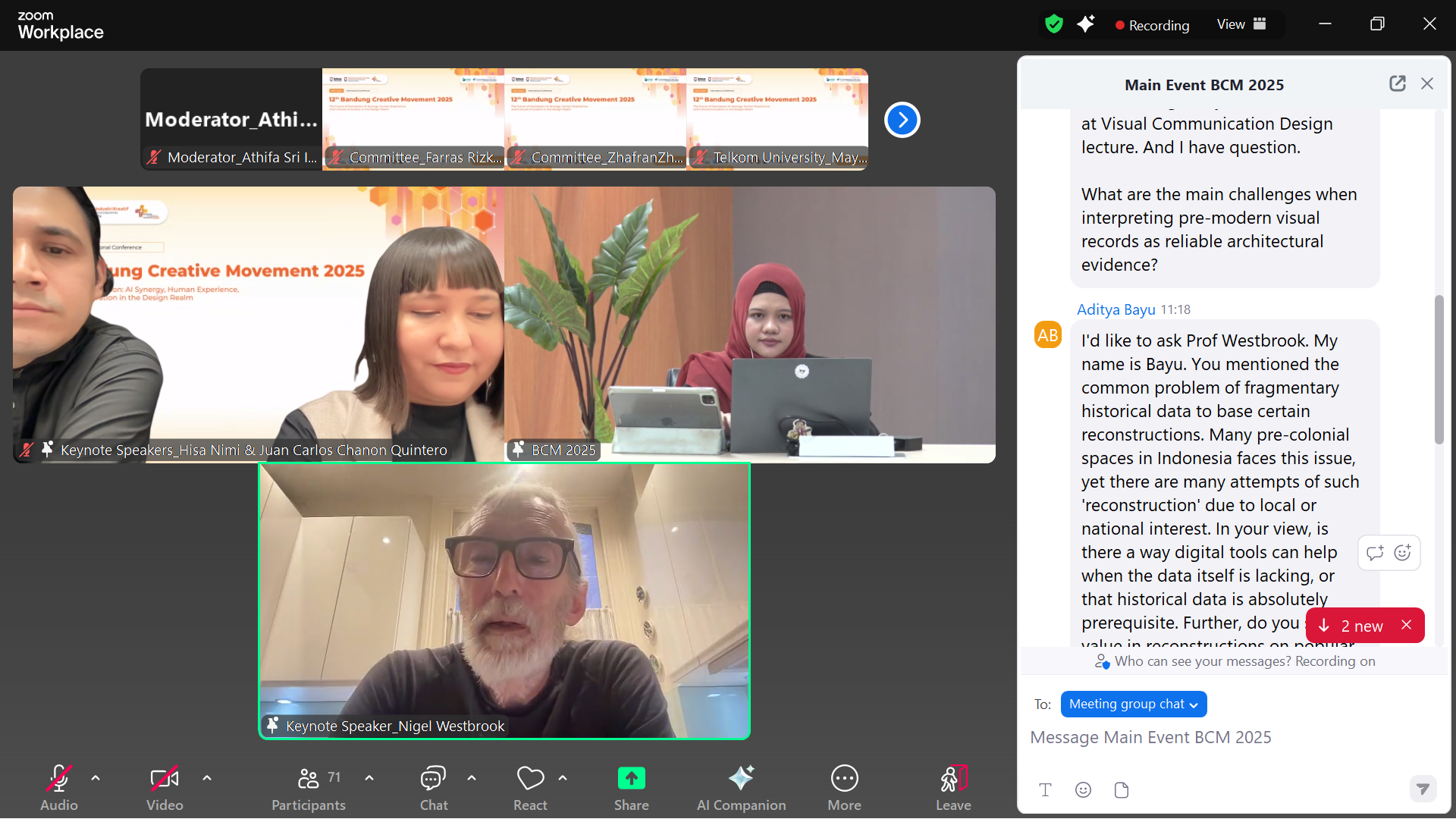Pop out the chat into a window
Screen dimensions: 1456x819
[1398, 83]
